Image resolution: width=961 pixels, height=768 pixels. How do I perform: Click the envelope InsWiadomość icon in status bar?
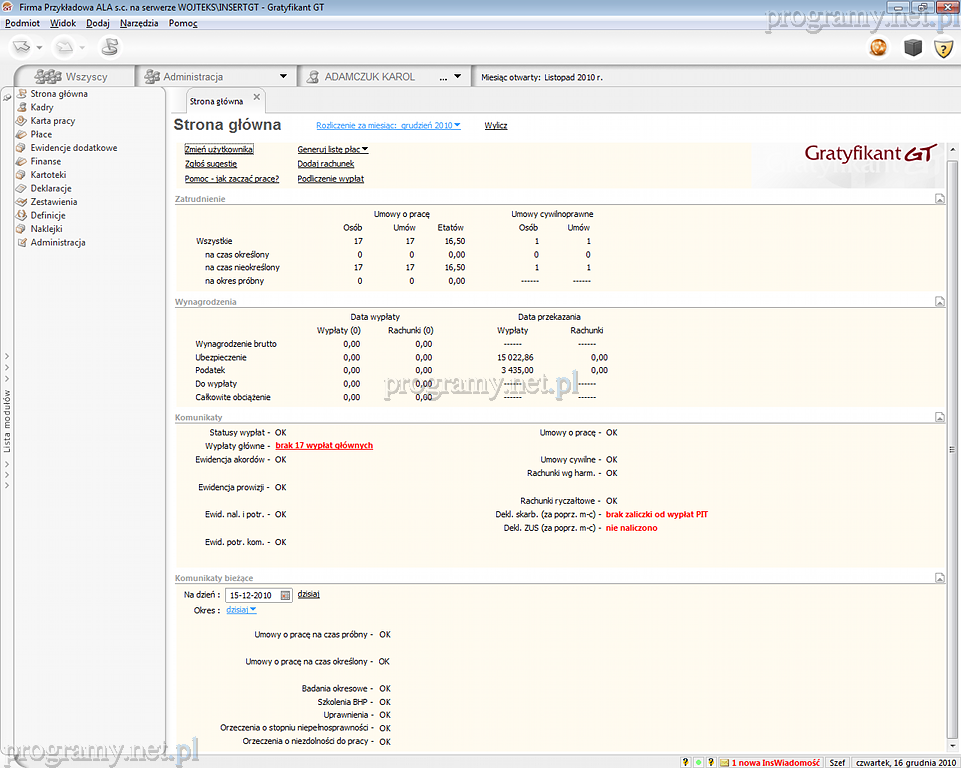pyautogui.click(x=724, y=762)
